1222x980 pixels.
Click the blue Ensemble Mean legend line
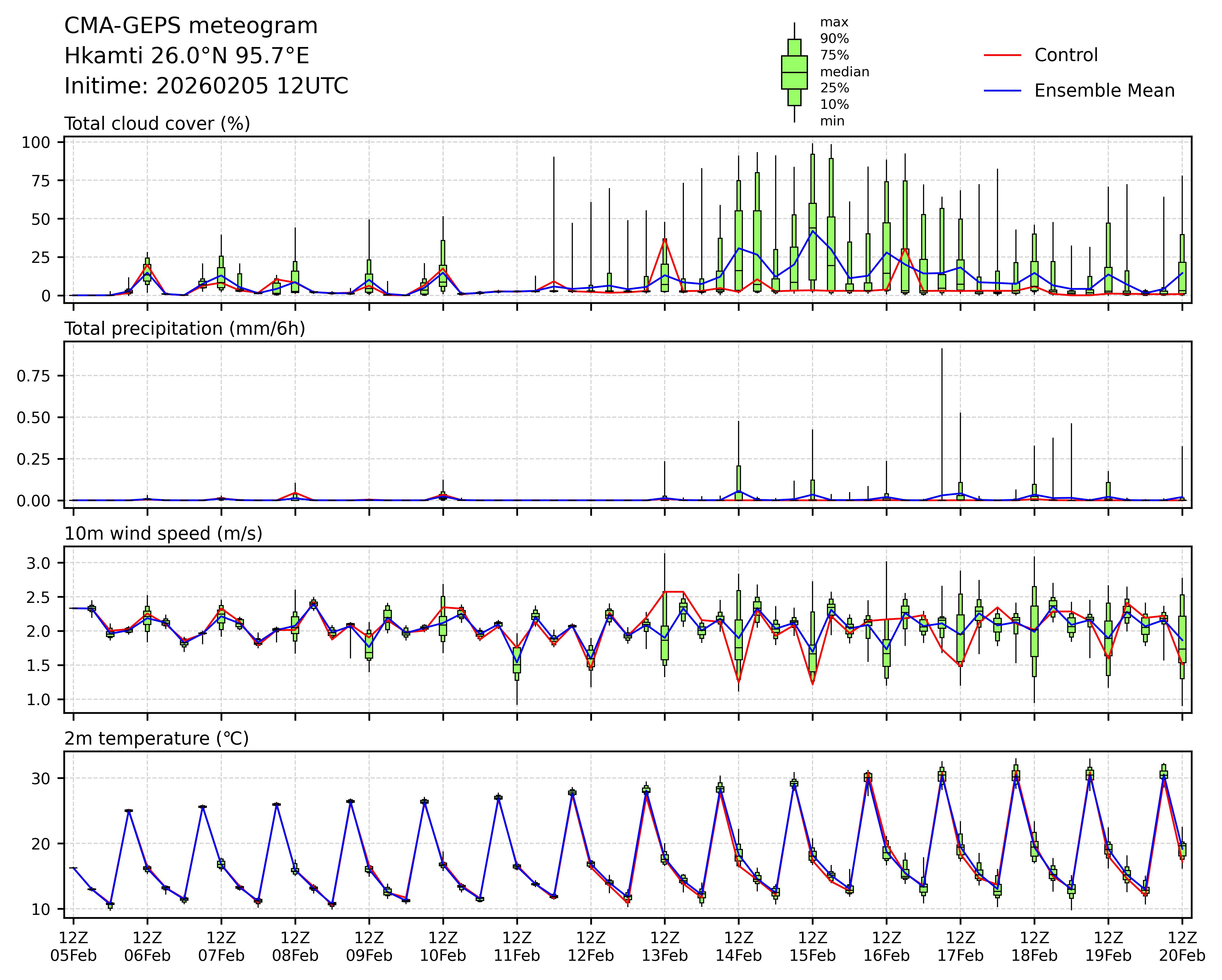(x=1002, y=91)
